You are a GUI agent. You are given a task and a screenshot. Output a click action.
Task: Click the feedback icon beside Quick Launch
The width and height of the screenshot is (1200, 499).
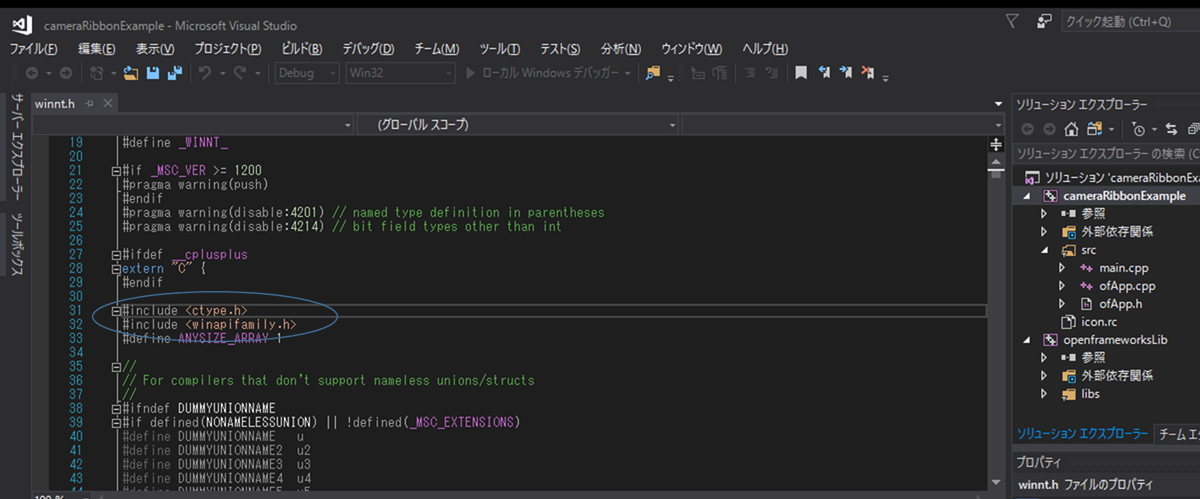coord(1044,21)
